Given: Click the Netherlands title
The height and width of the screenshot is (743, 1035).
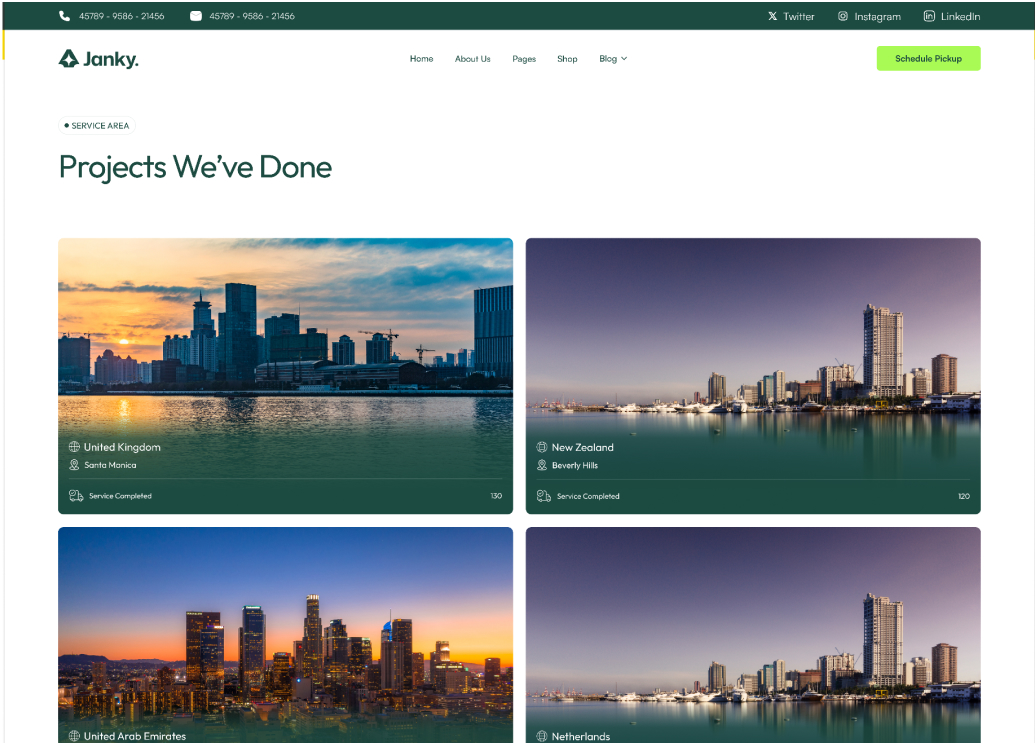Looking at the screenshot, I should pos(581,736).
